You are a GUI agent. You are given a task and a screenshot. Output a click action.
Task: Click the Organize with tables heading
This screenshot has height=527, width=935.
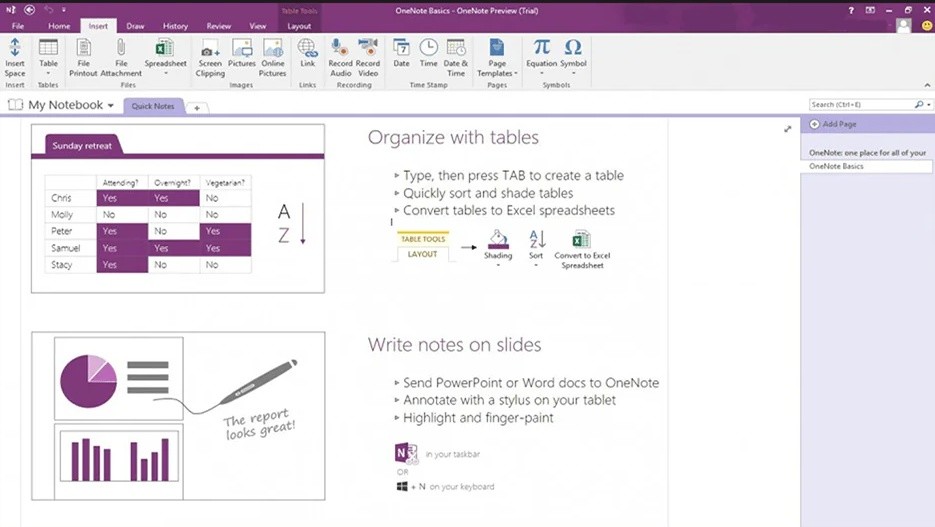(x=453, y=138)
